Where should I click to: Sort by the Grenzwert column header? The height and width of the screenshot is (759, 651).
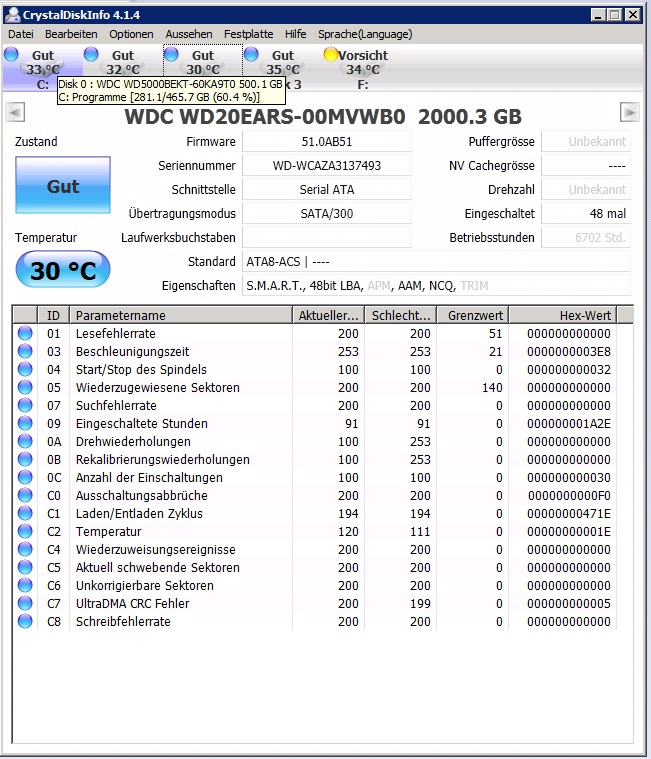472,316
